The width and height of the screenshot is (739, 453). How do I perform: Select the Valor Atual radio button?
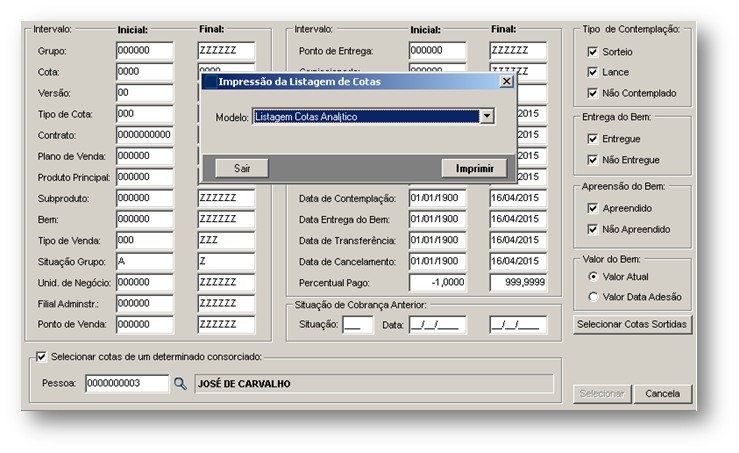point(593,276)
